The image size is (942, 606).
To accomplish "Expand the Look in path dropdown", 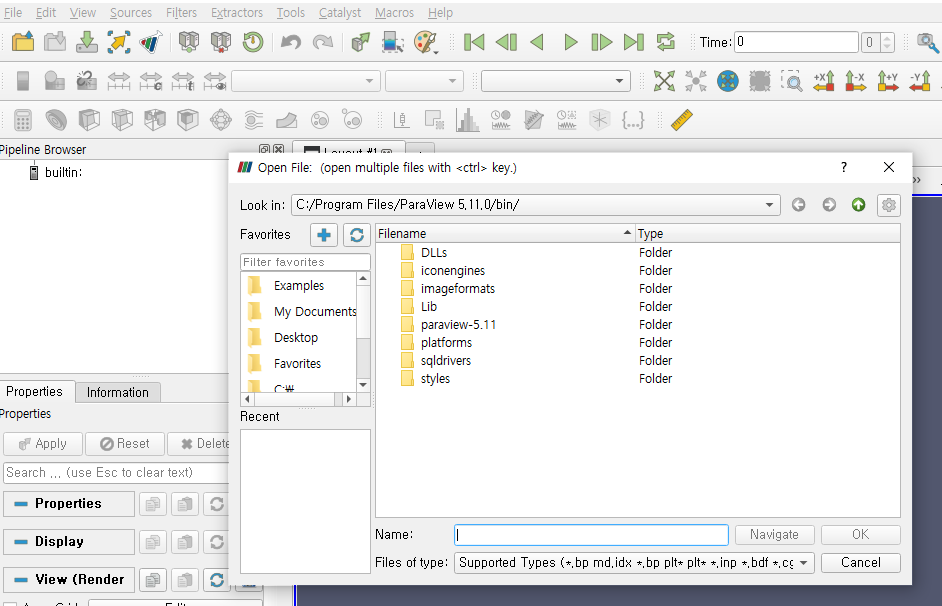I will tap(769, 205).
